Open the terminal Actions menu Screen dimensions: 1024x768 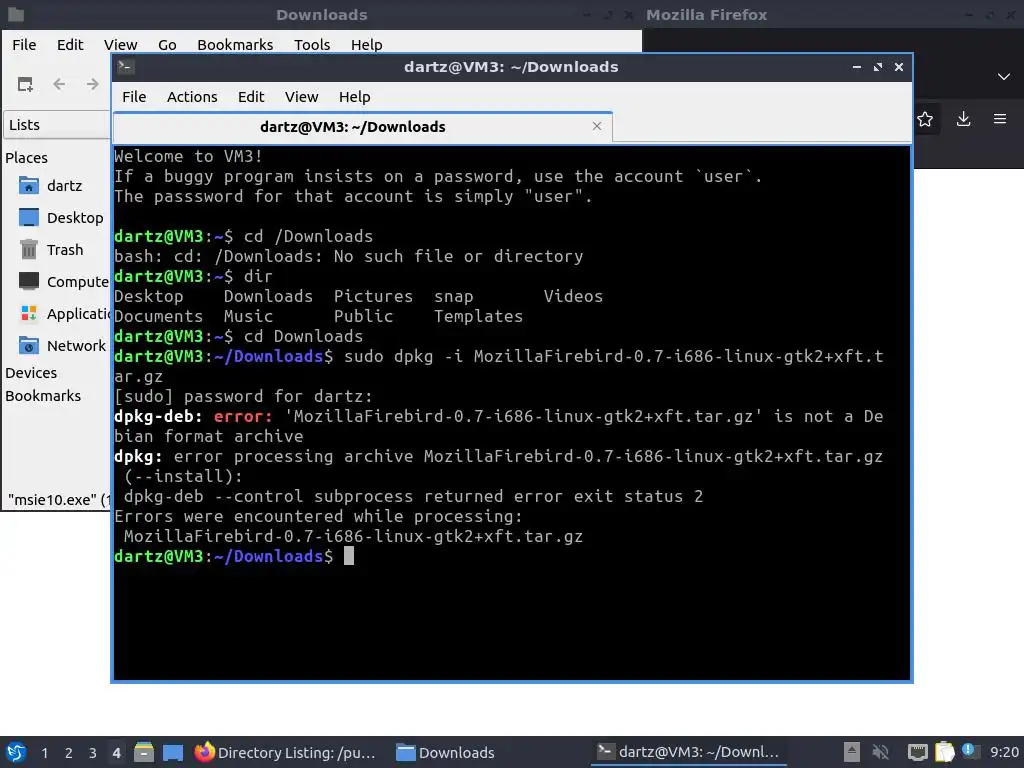coord(192,97)
